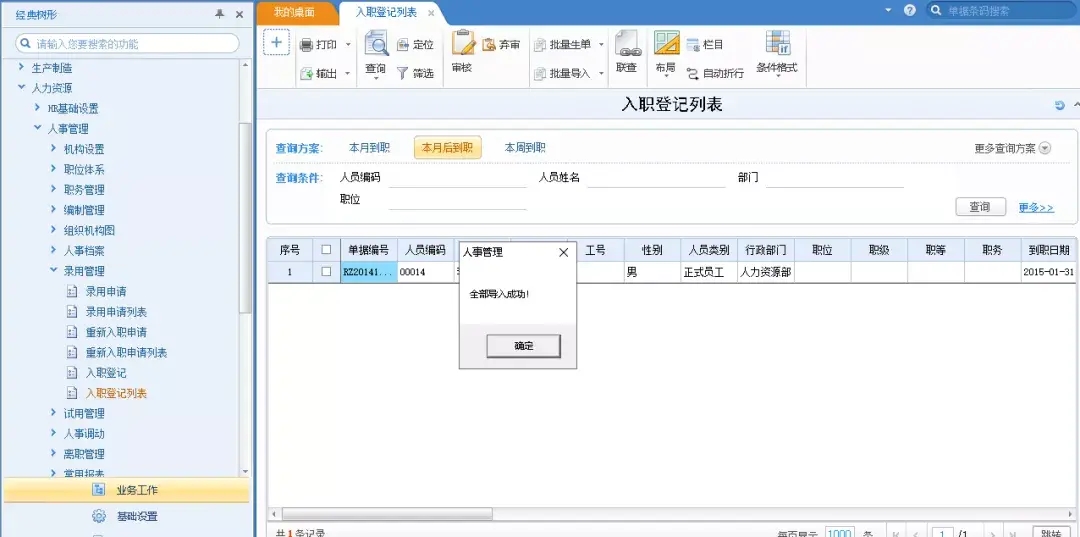
Task: Click the 审核 clipboard icon
Action: tap(463, 43)
